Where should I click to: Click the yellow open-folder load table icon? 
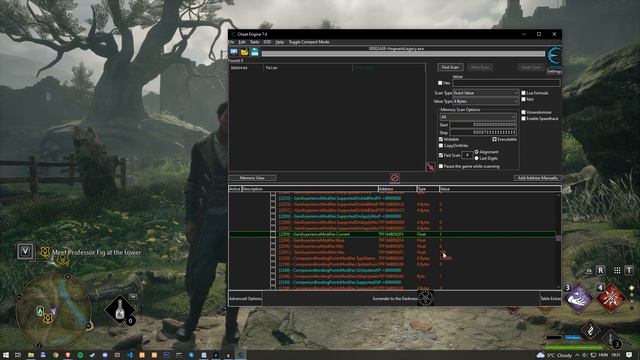click(x=244, y=52)
